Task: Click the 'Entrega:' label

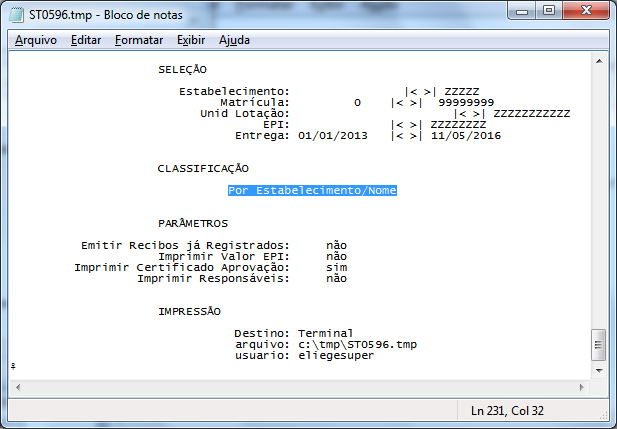Action: (262, 136)
